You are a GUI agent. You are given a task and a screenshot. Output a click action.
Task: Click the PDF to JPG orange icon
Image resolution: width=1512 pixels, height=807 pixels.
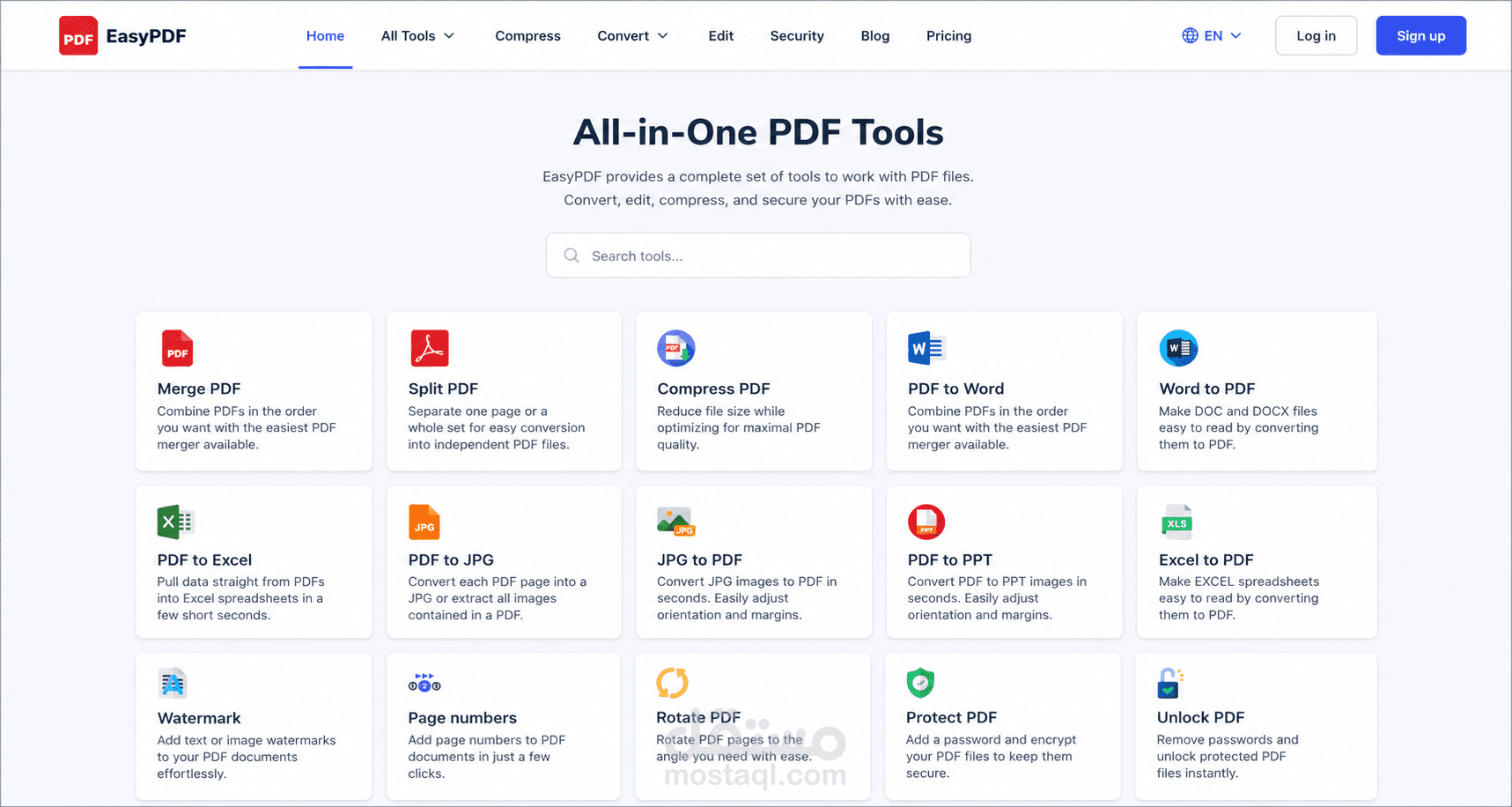pyautogui.click(x=424, y=522)
